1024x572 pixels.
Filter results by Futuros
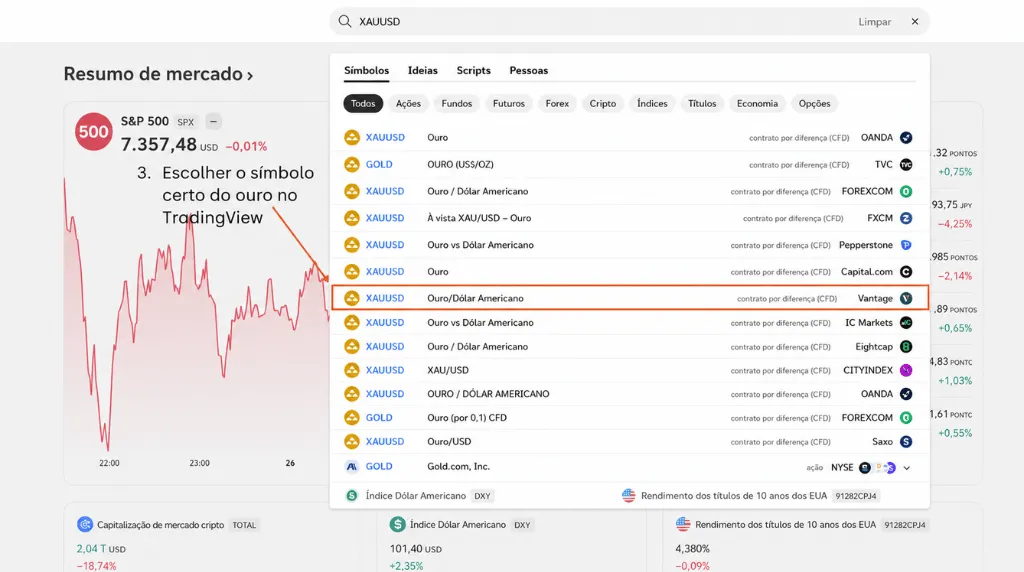coord(509,103)
